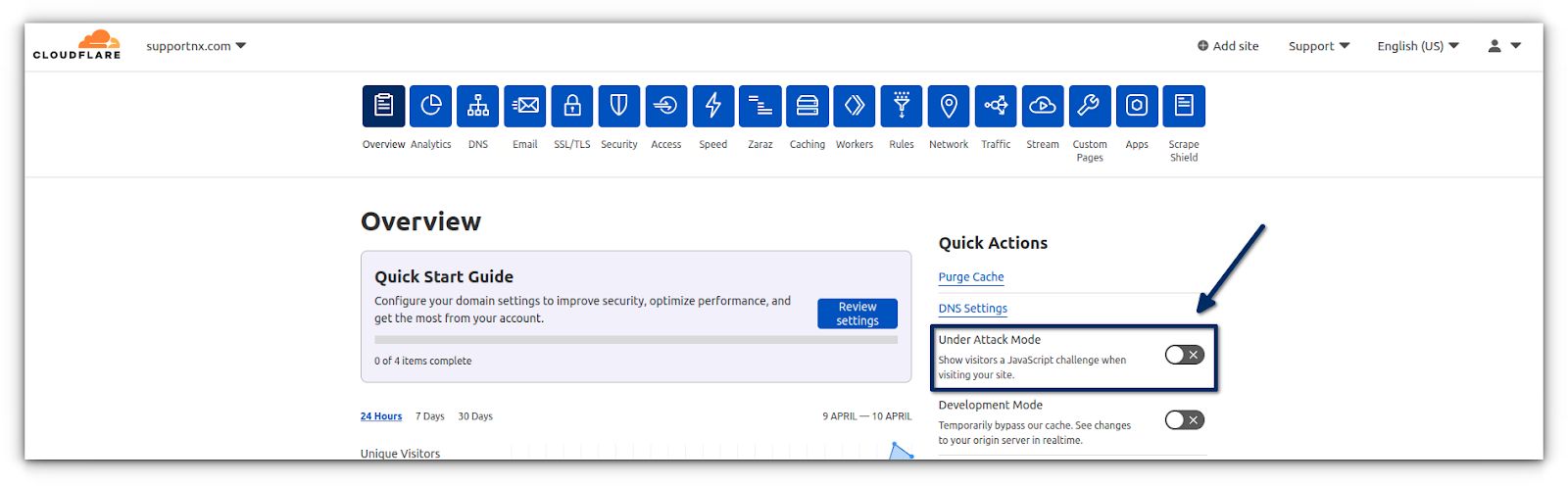Open the DNS Settings link
This screenshot has width=1568, height=486.
pyautogui.click(x=973, y=309)
